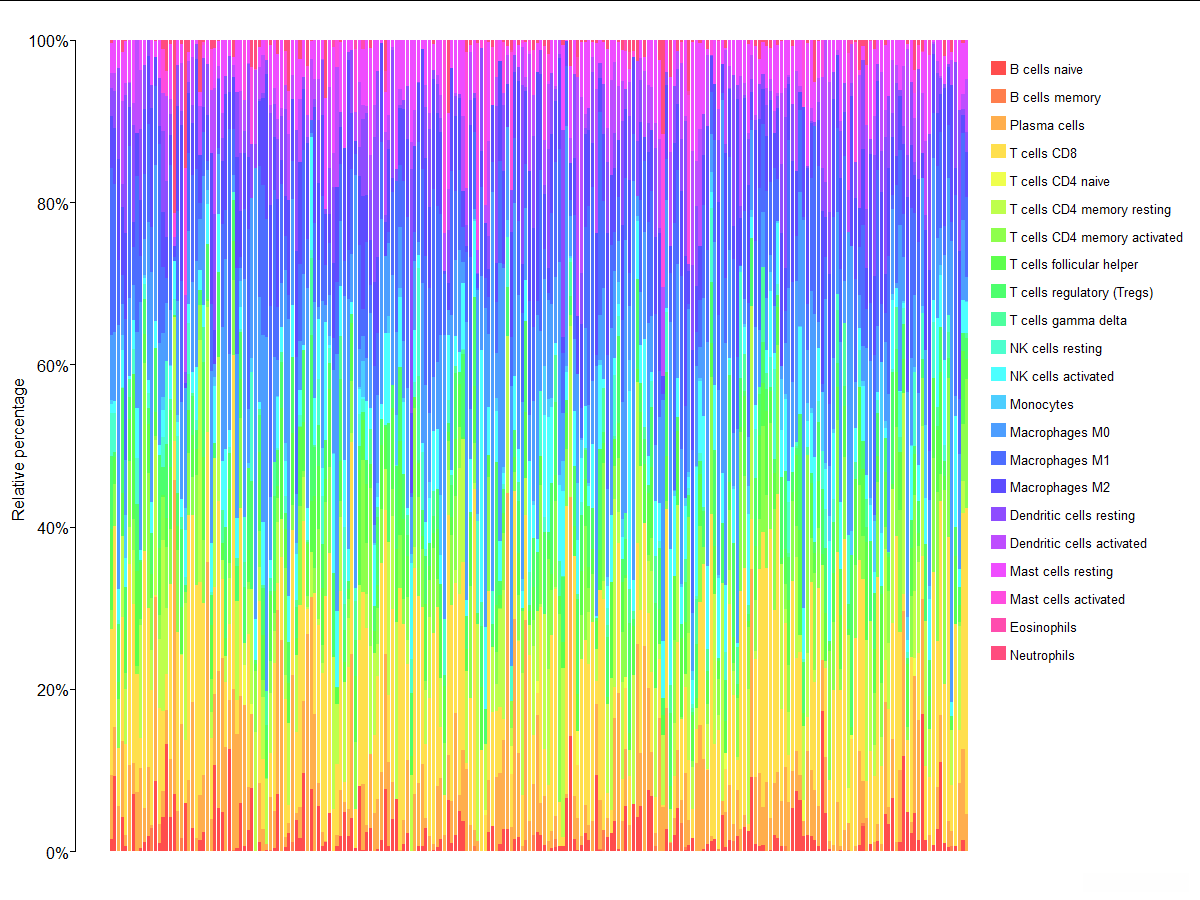Select 'T cells CD4 memory resting' label
This screenshot has width=1200, height=900.
click(1090, 209)
